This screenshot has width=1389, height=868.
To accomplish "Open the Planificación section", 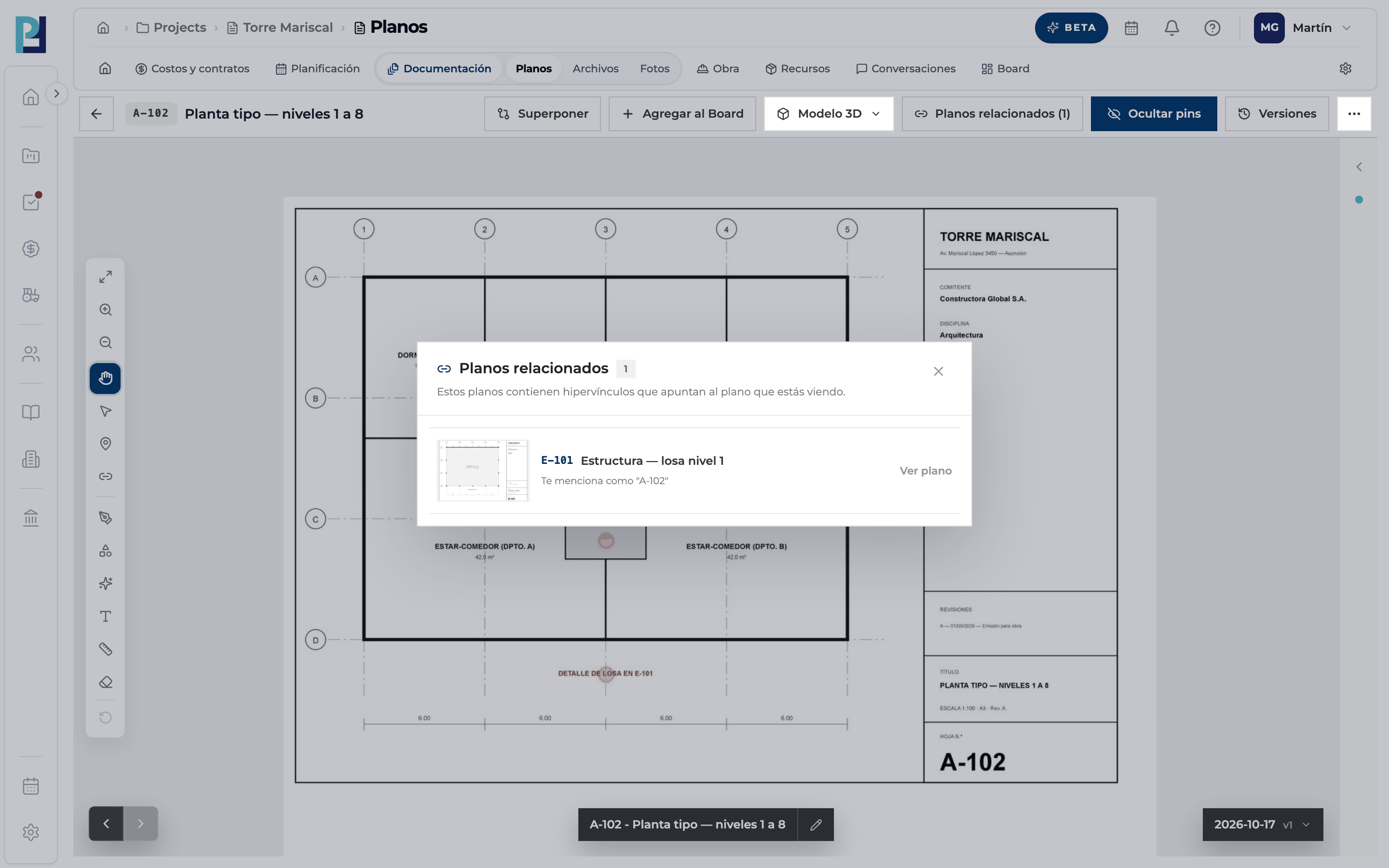I will (317, 69).
